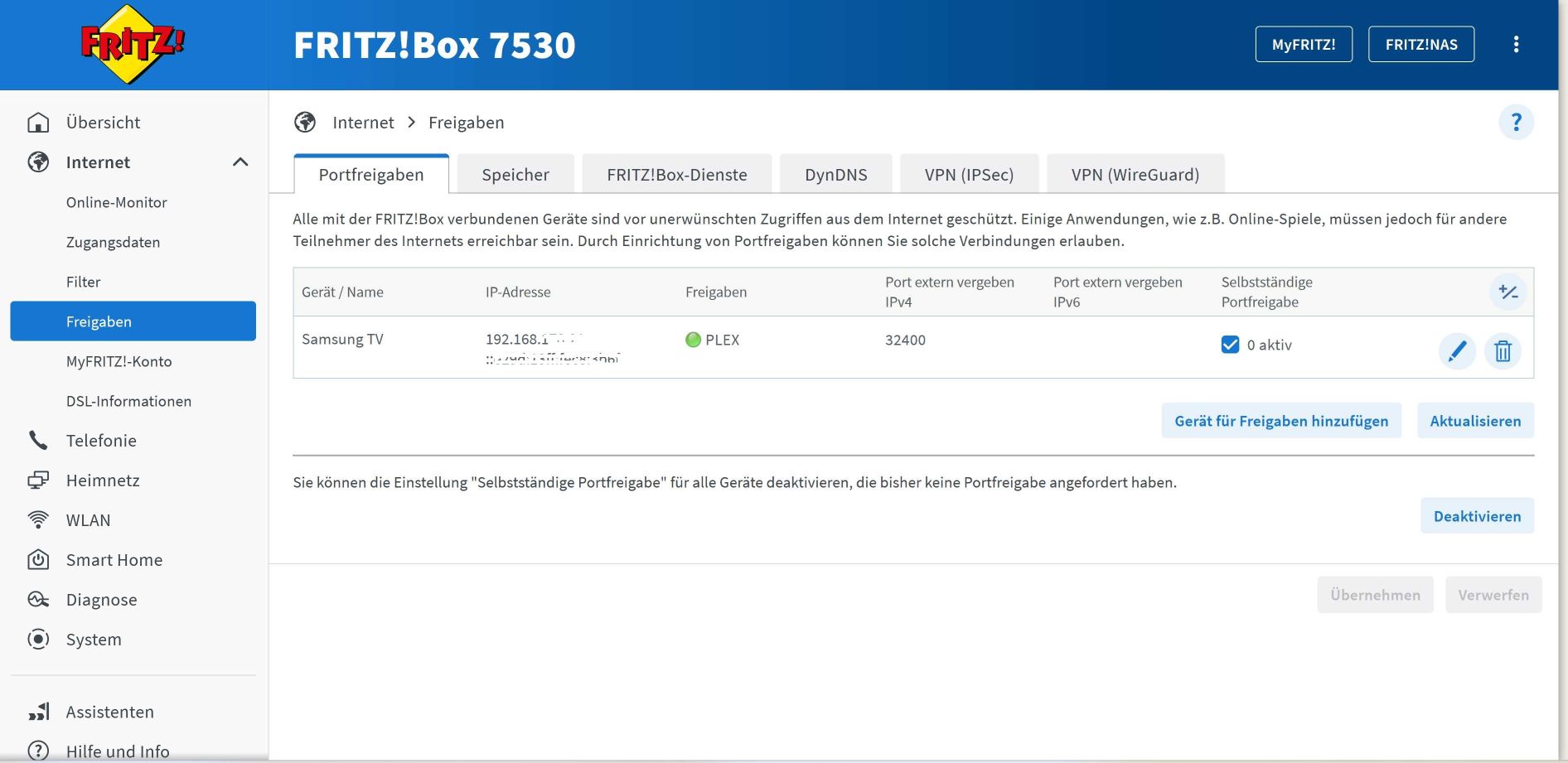Click the Übernehmen button
Image resolution: width=1568 pixels, height=763 pixels.
1375,595
